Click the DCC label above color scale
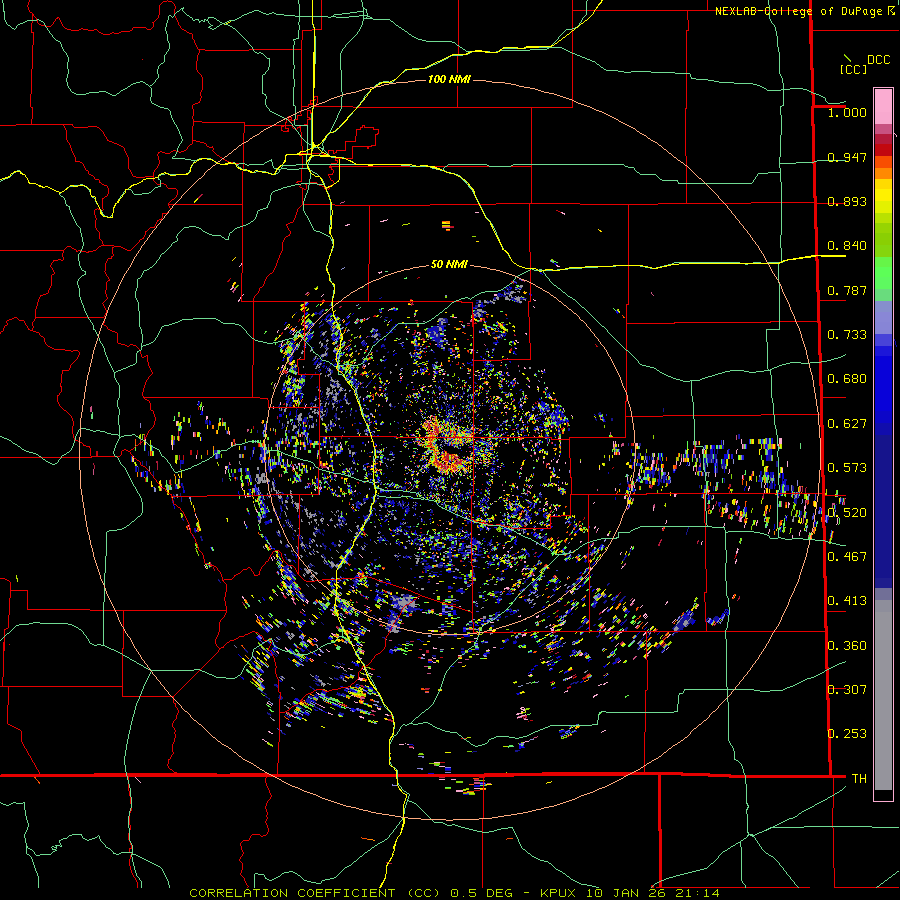 tap(878, 60)
